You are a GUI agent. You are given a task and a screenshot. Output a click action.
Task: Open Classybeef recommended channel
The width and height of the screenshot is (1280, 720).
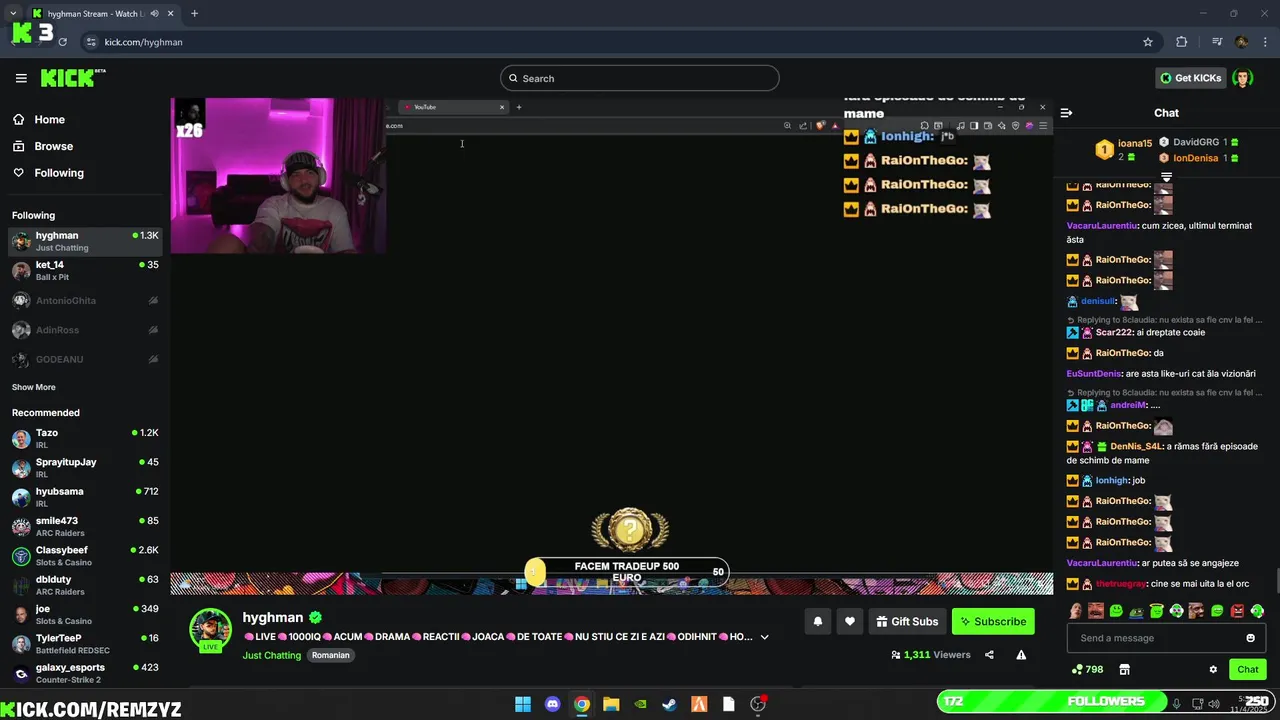85,555
